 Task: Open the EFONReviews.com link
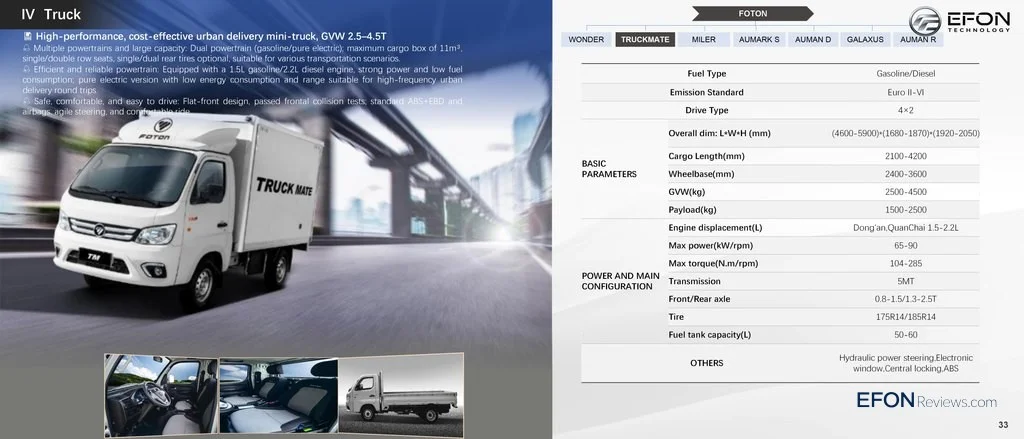tap(927, 400)
